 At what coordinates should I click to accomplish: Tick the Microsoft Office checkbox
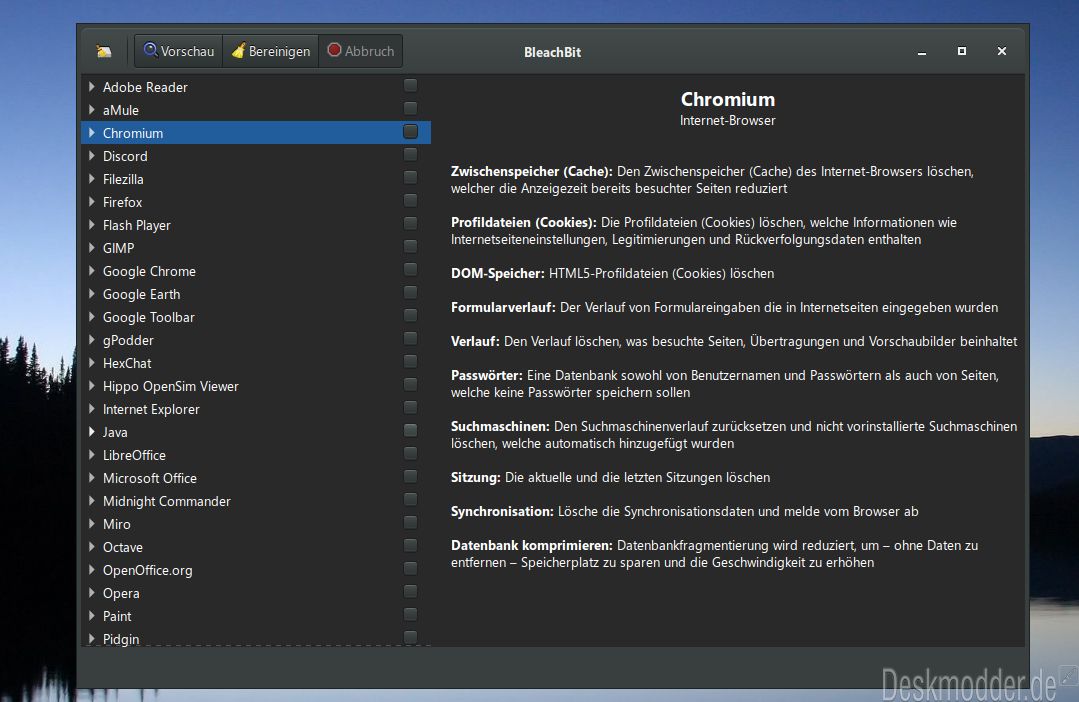click(x=411, y=476)
